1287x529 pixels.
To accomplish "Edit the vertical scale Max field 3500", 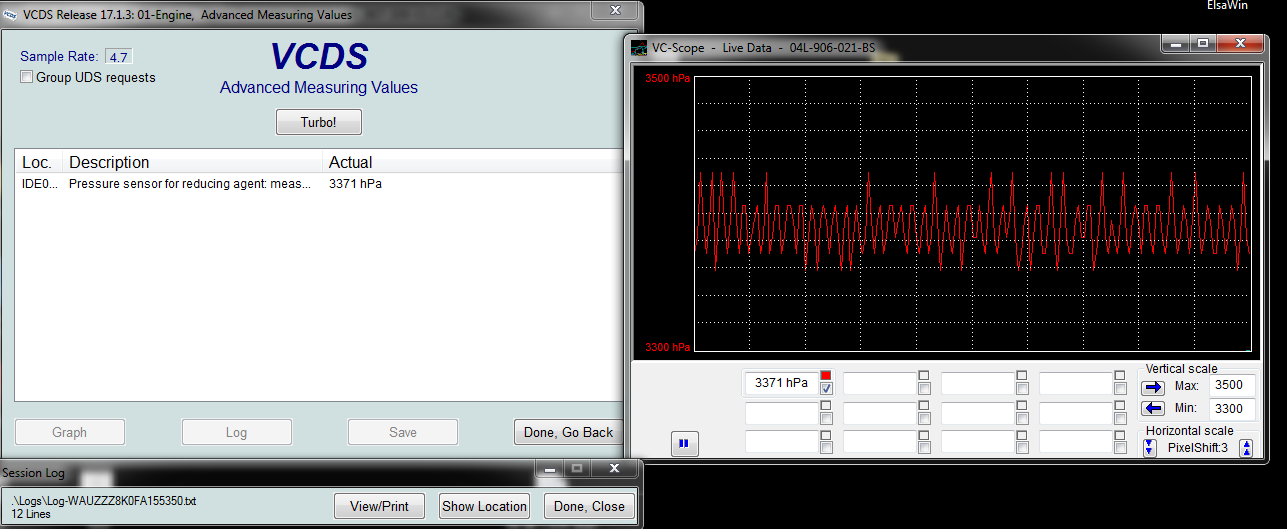I will pyautogui.click(x=1232, y=386).
